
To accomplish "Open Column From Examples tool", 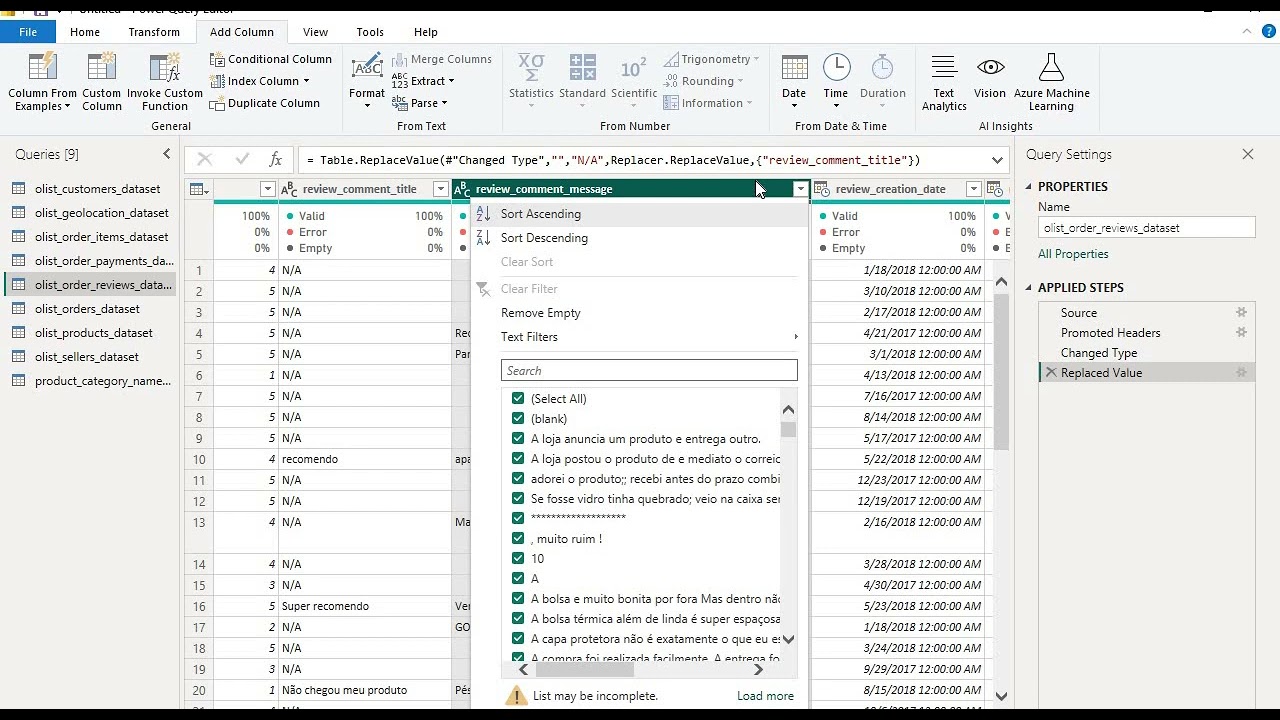I will point(42,82).
